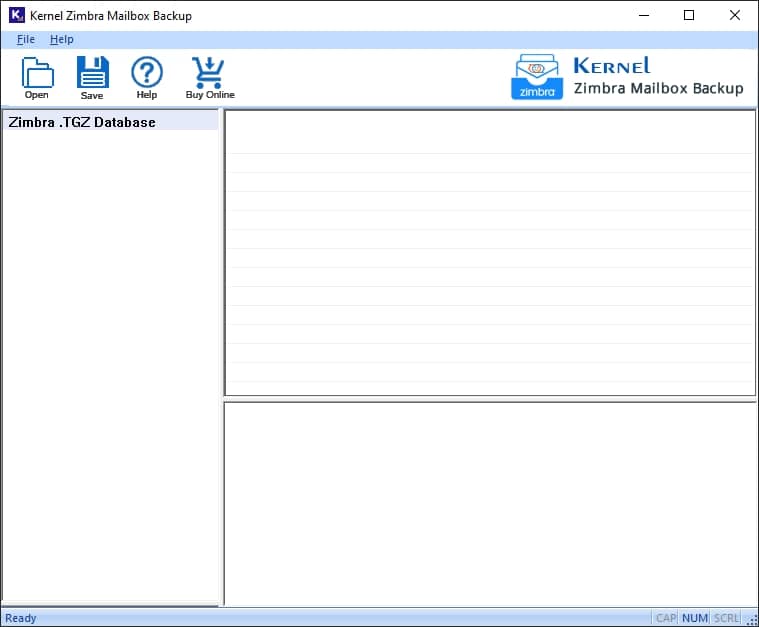Close the Kernel Zimbra Mailbox Backup window
759x627 pixels.
click(734, 15)
